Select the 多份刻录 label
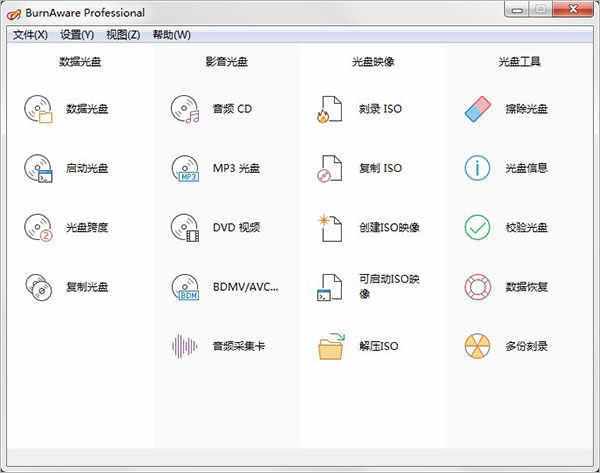 point(527,346)
